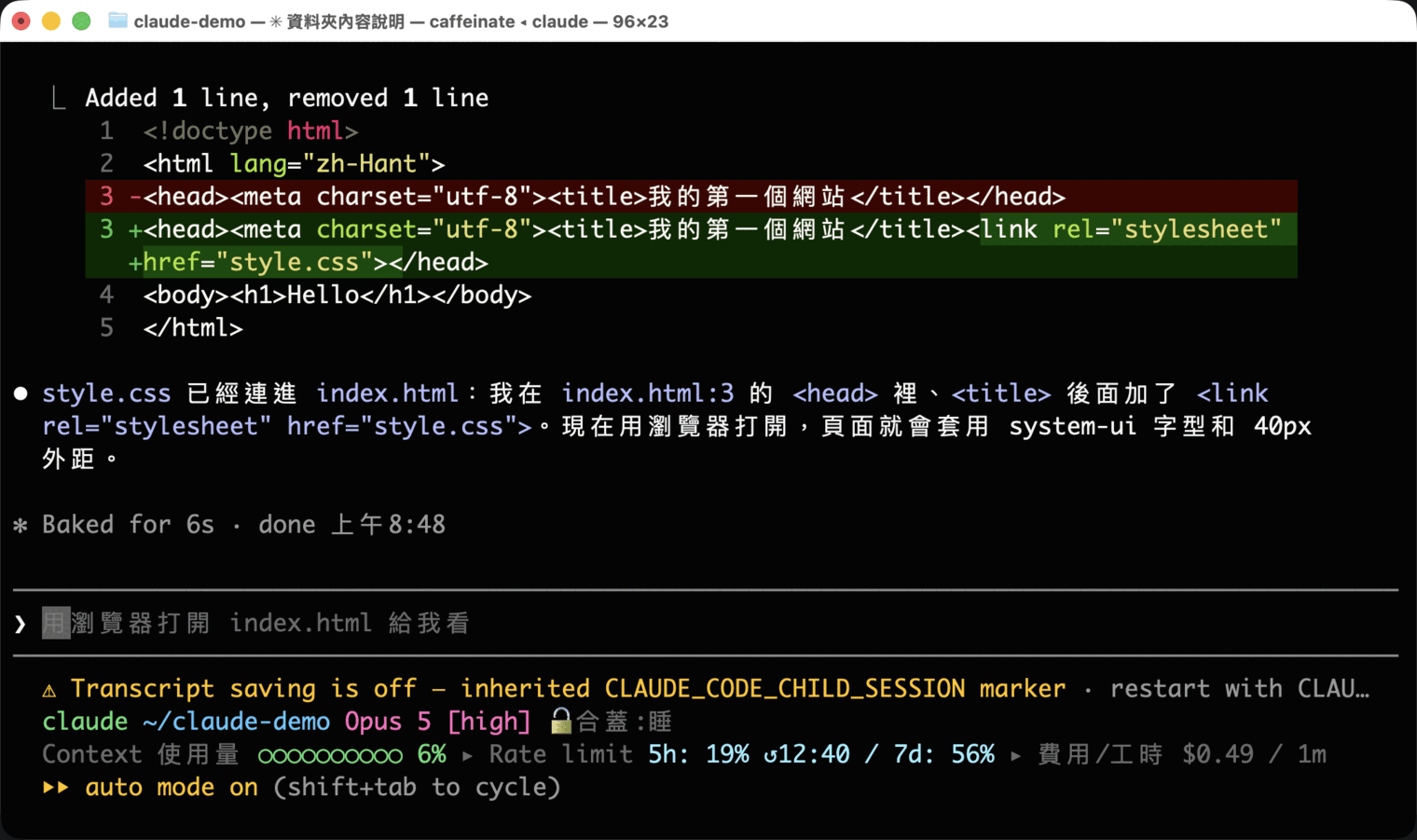The height and width of the screenshot is (840, 1417).
Task: Click the 'claude' name in the status line
Action: pos(85,721)
